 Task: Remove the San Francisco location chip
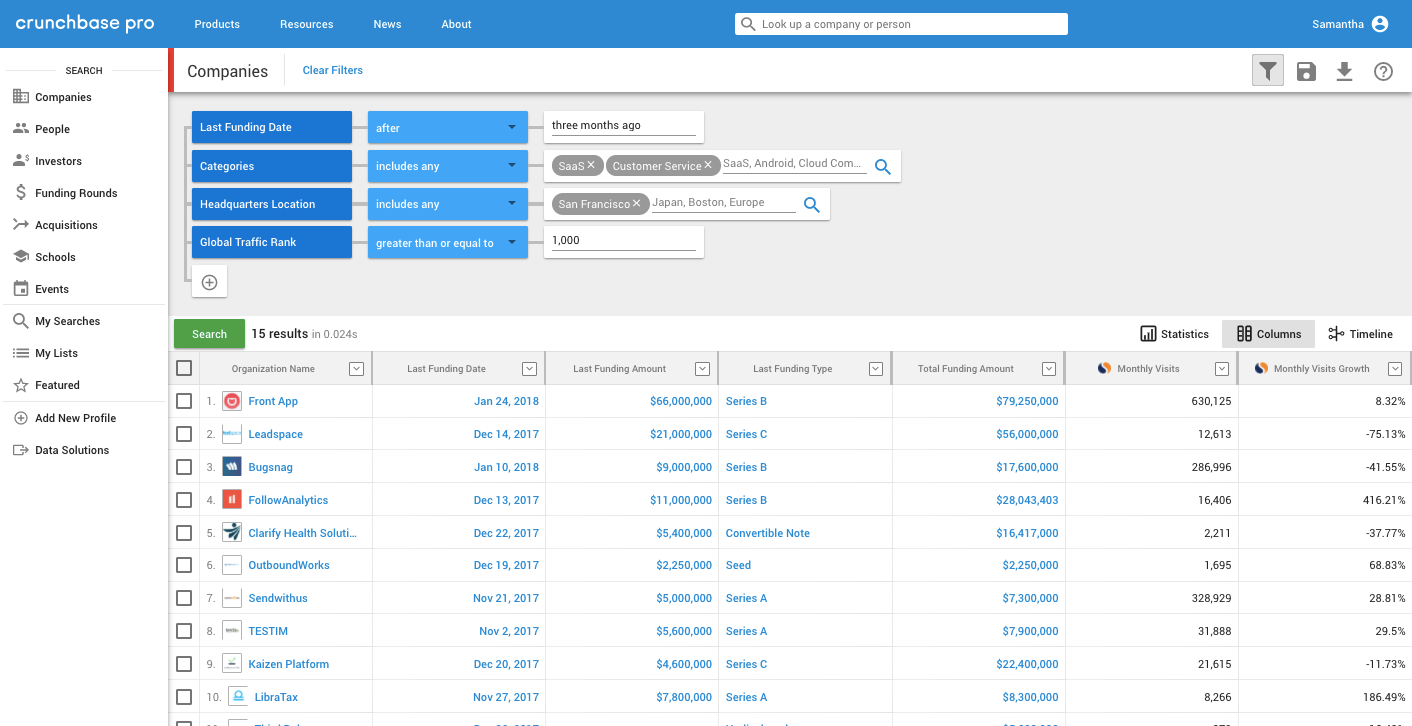point(636,203)
